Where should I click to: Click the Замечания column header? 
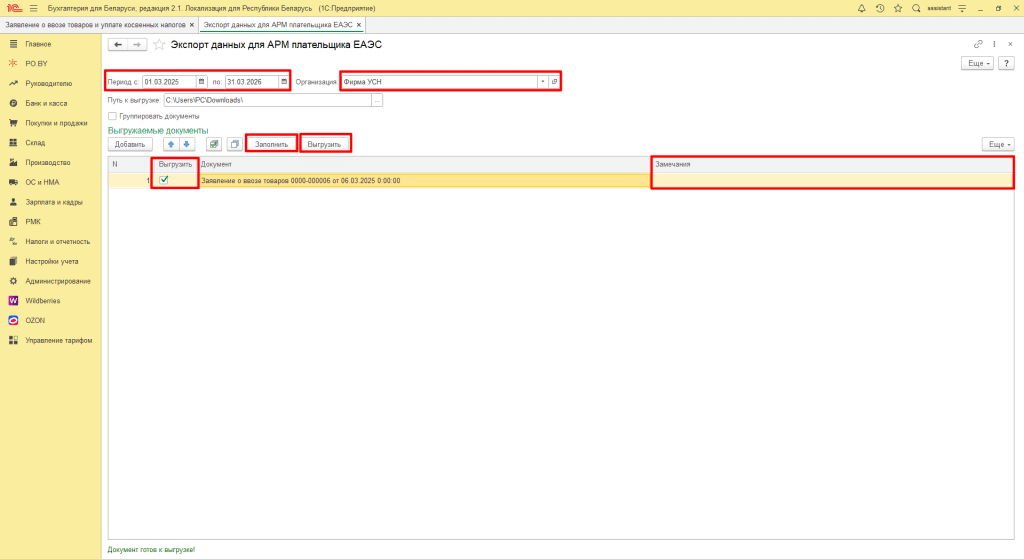(833, 165)
